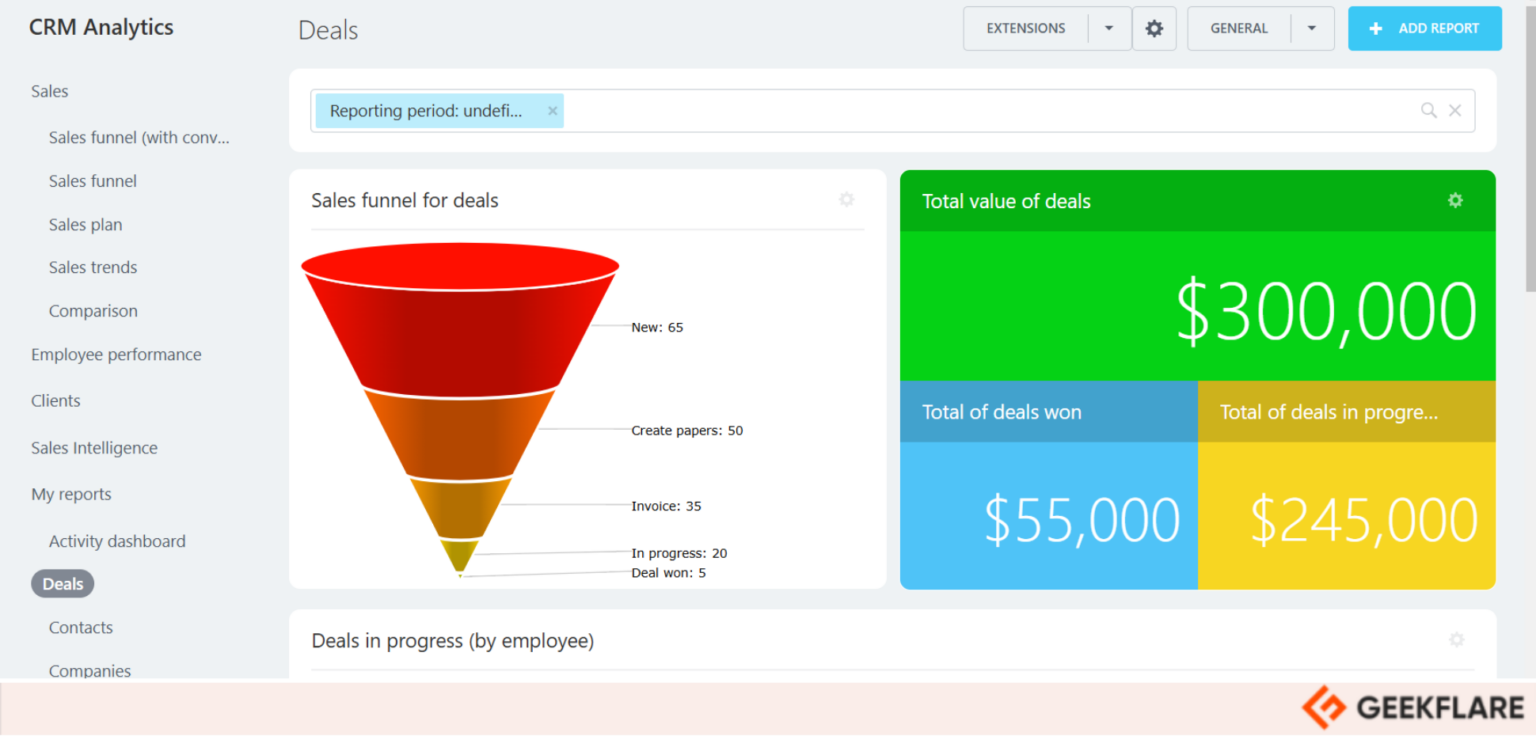Click the search magnifier in filter bar

click(x=1429, y=111)
